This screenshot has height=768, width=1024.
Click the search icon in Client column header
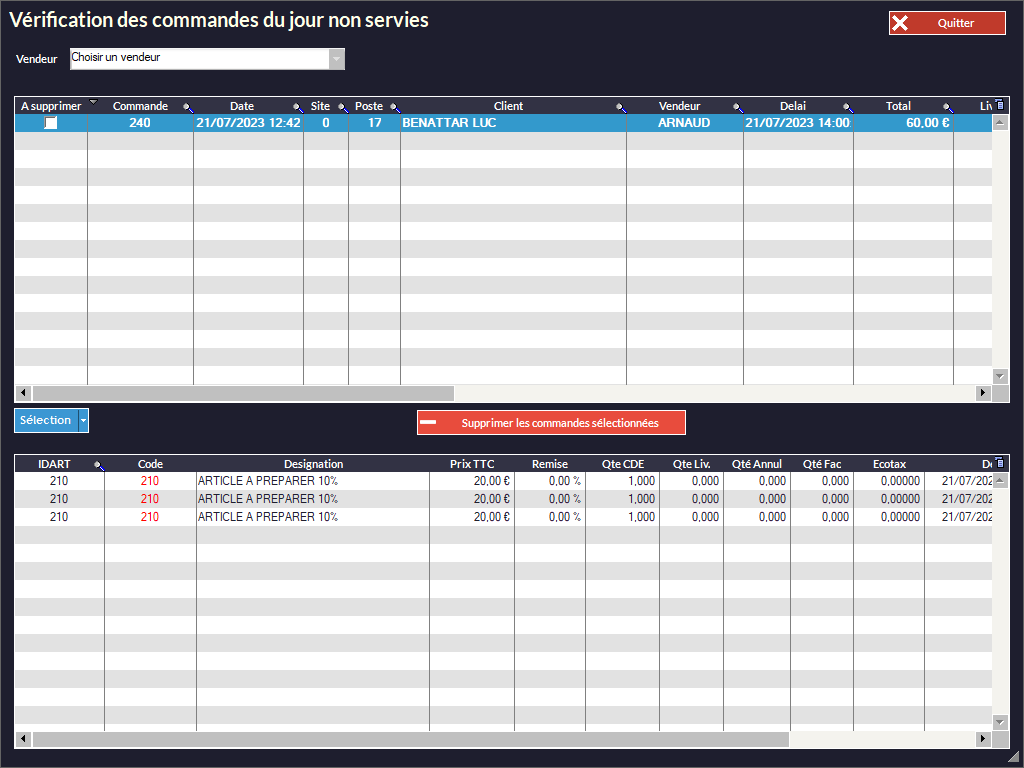coord(620,107)
